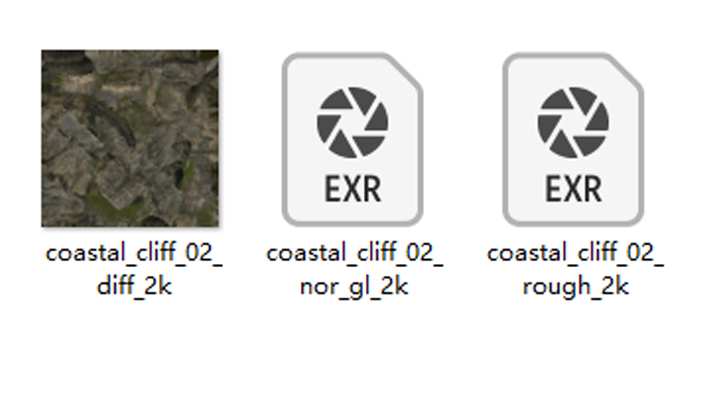The width and height of the screenshot is (720, 405).
Task: Click the aperture symbol on the rough file icon
Action: (x=573, y=123)
